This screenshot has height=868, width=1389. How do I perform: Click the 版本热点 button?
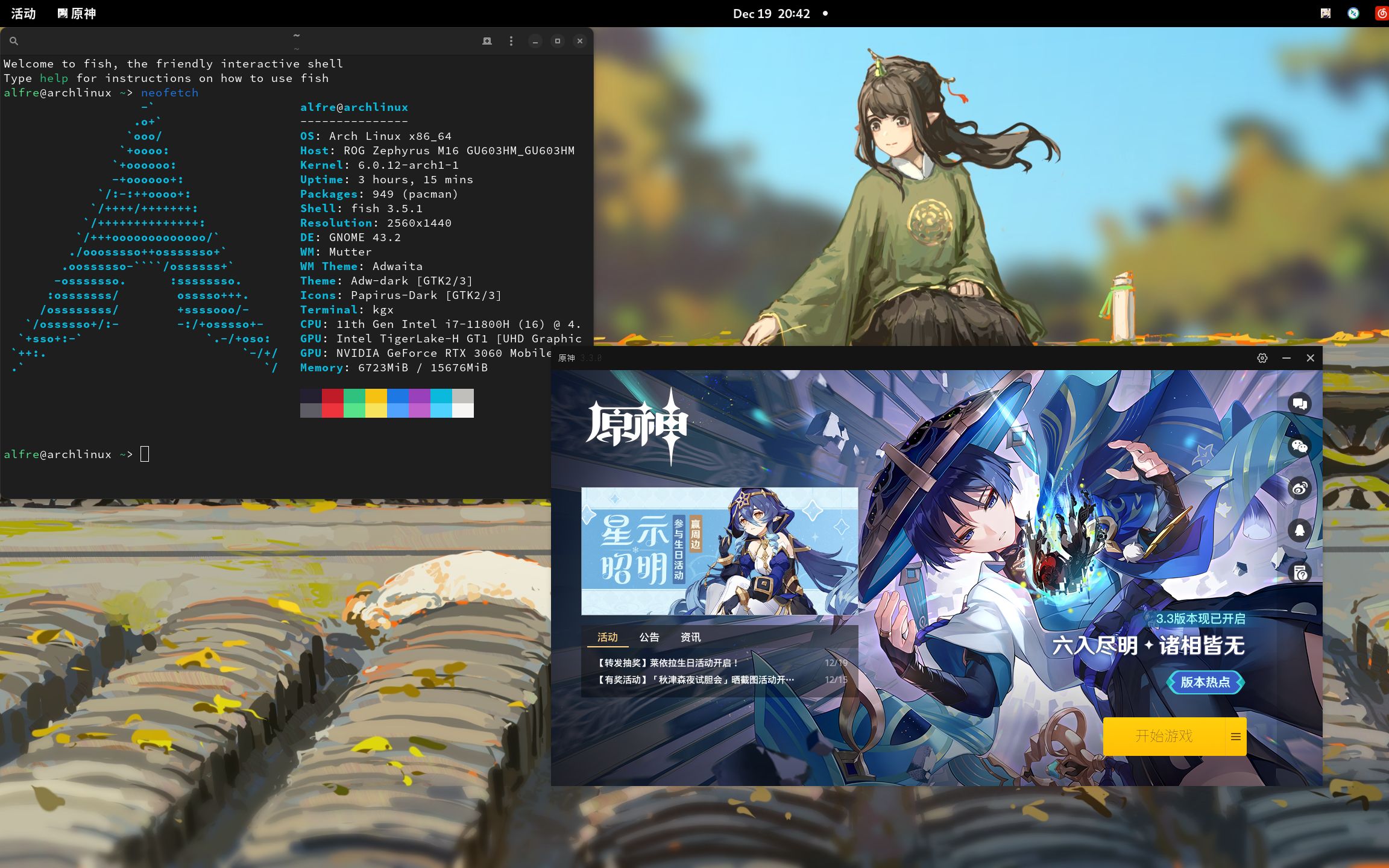pyautogui.click(x=1205, y=682)
